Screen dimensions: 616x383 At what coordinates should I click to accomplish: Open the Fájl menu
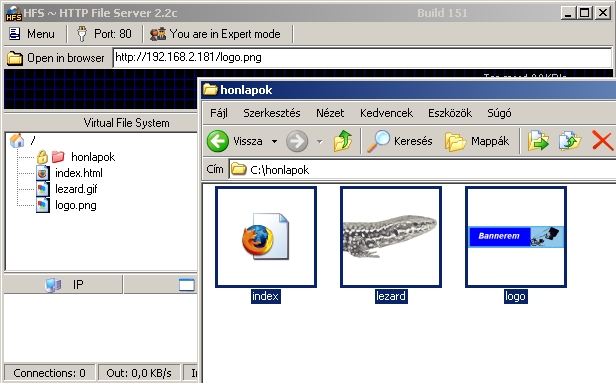219,113
